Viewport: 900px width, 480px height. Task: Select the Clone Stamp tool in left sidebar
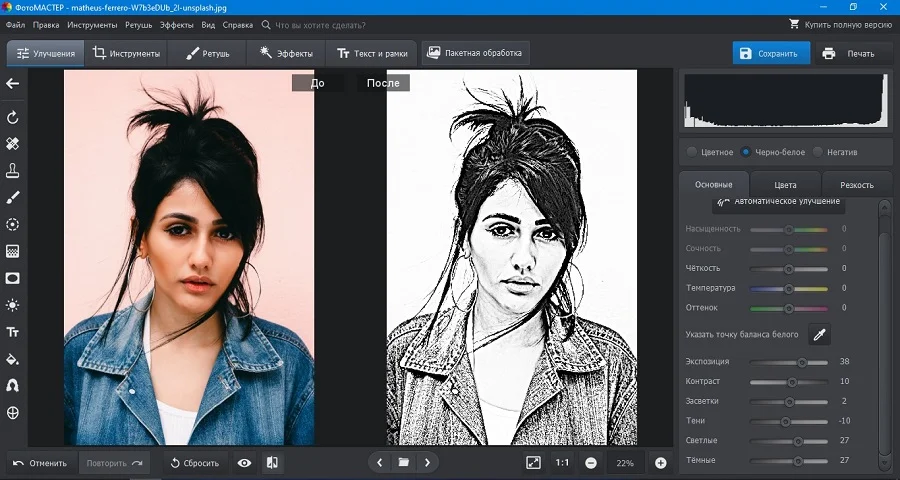pyautogui.click(x=13, y=171)
